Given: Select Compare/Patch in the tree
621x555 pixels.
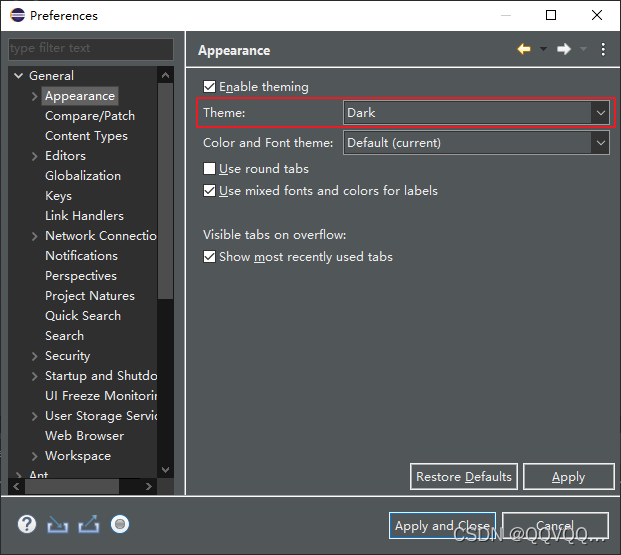Looking at the screenshot, I should point(90,116).
